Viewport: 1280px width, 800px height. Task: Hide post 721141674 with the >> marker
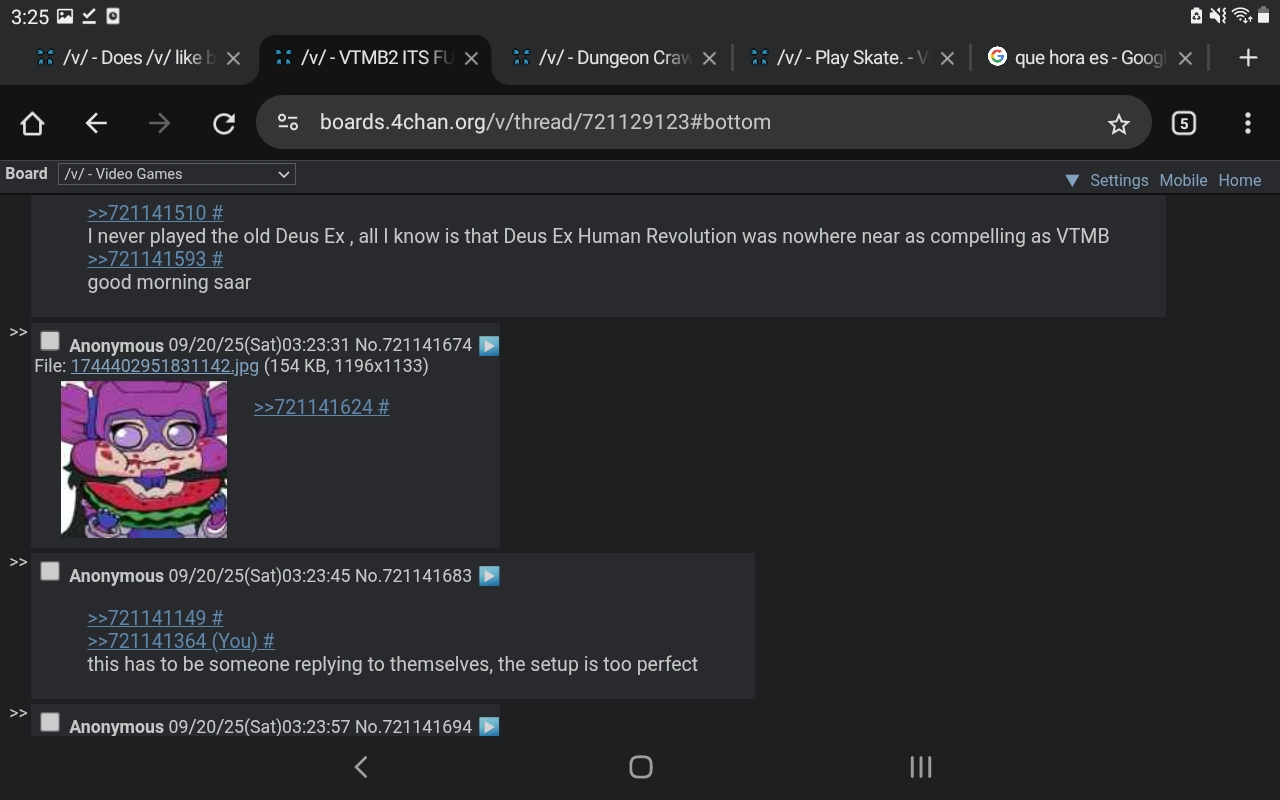click(18, 332)
